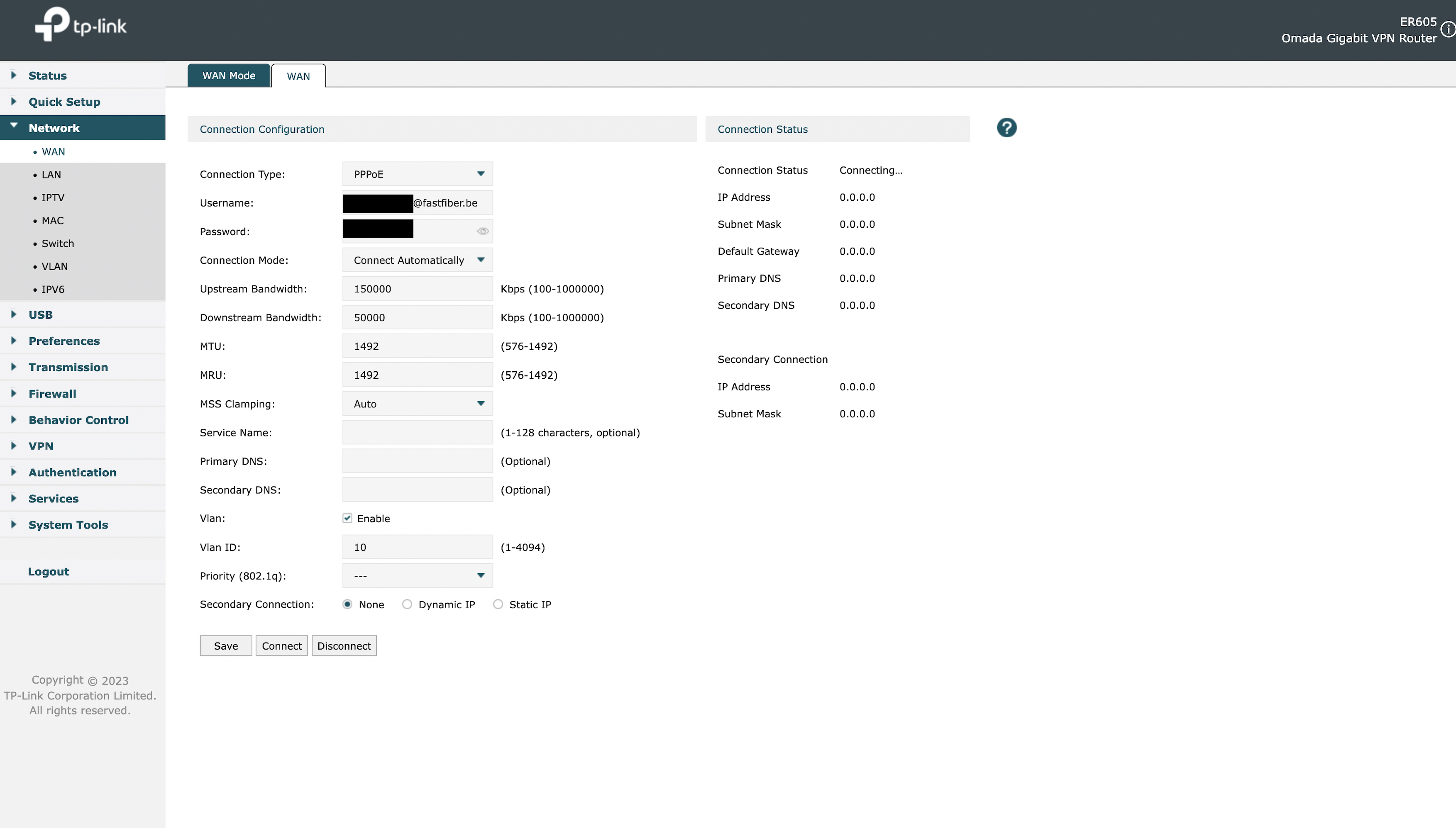The width and height of the screenshot is (1456, 828).
Task: Click the Vlan ID input field
Action: 417,547
